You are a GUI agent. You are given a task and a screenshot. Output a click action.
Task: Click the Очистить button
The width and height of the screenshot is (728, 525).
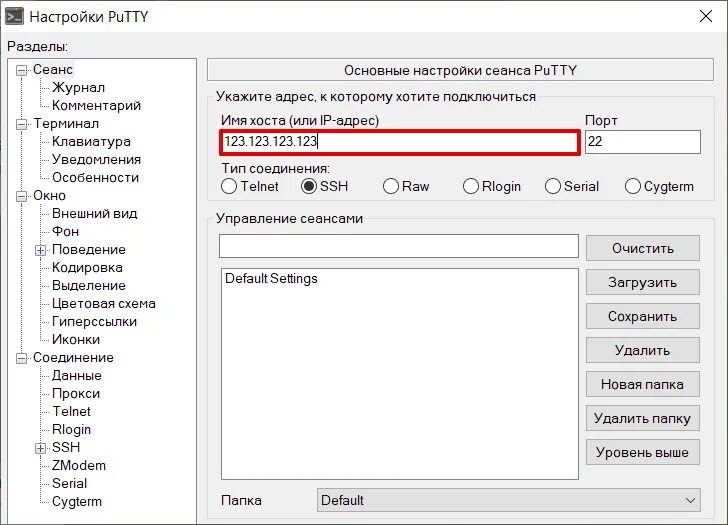coord(643,248)
